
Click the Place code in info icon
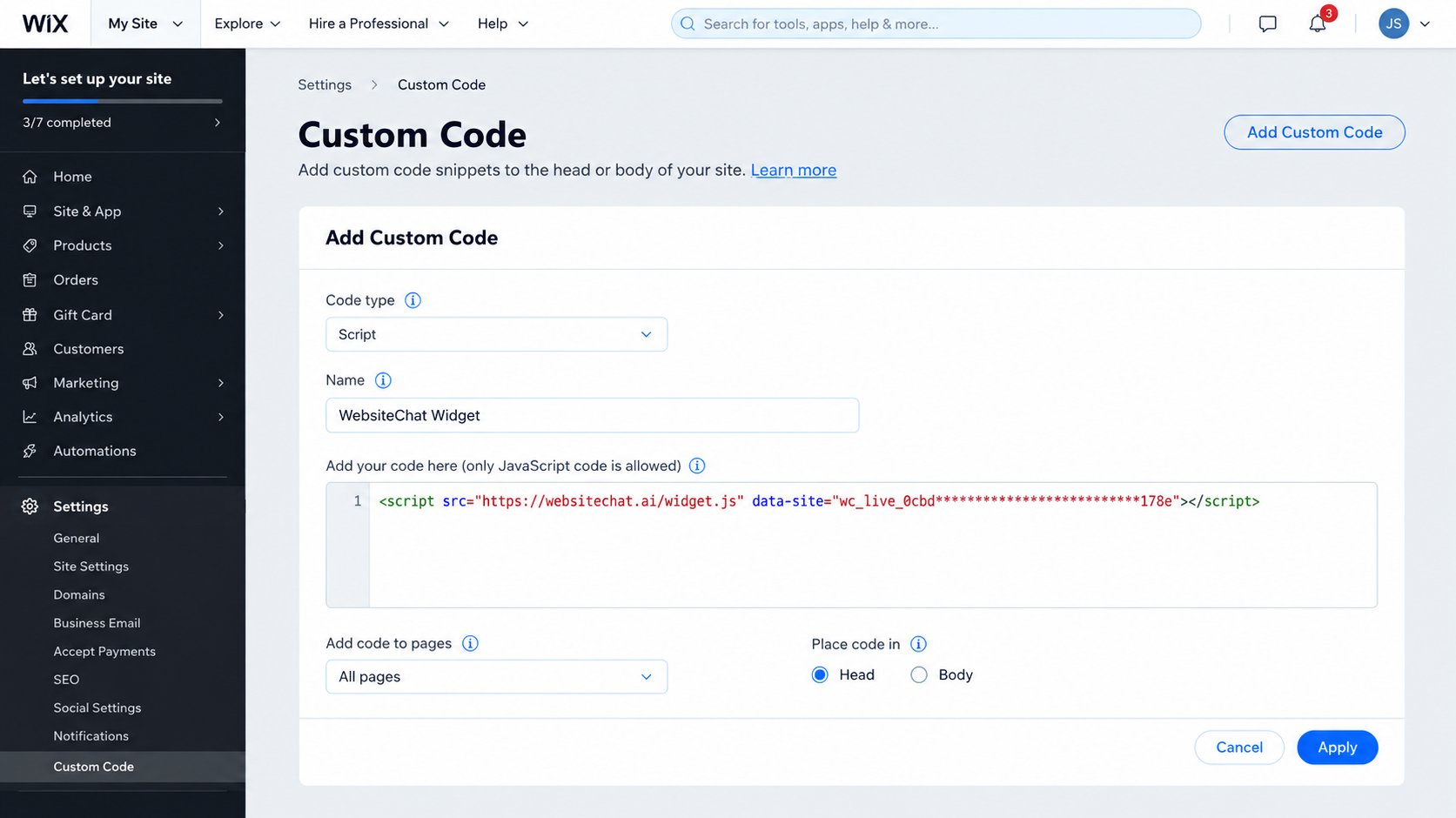[x=918, y=644]
